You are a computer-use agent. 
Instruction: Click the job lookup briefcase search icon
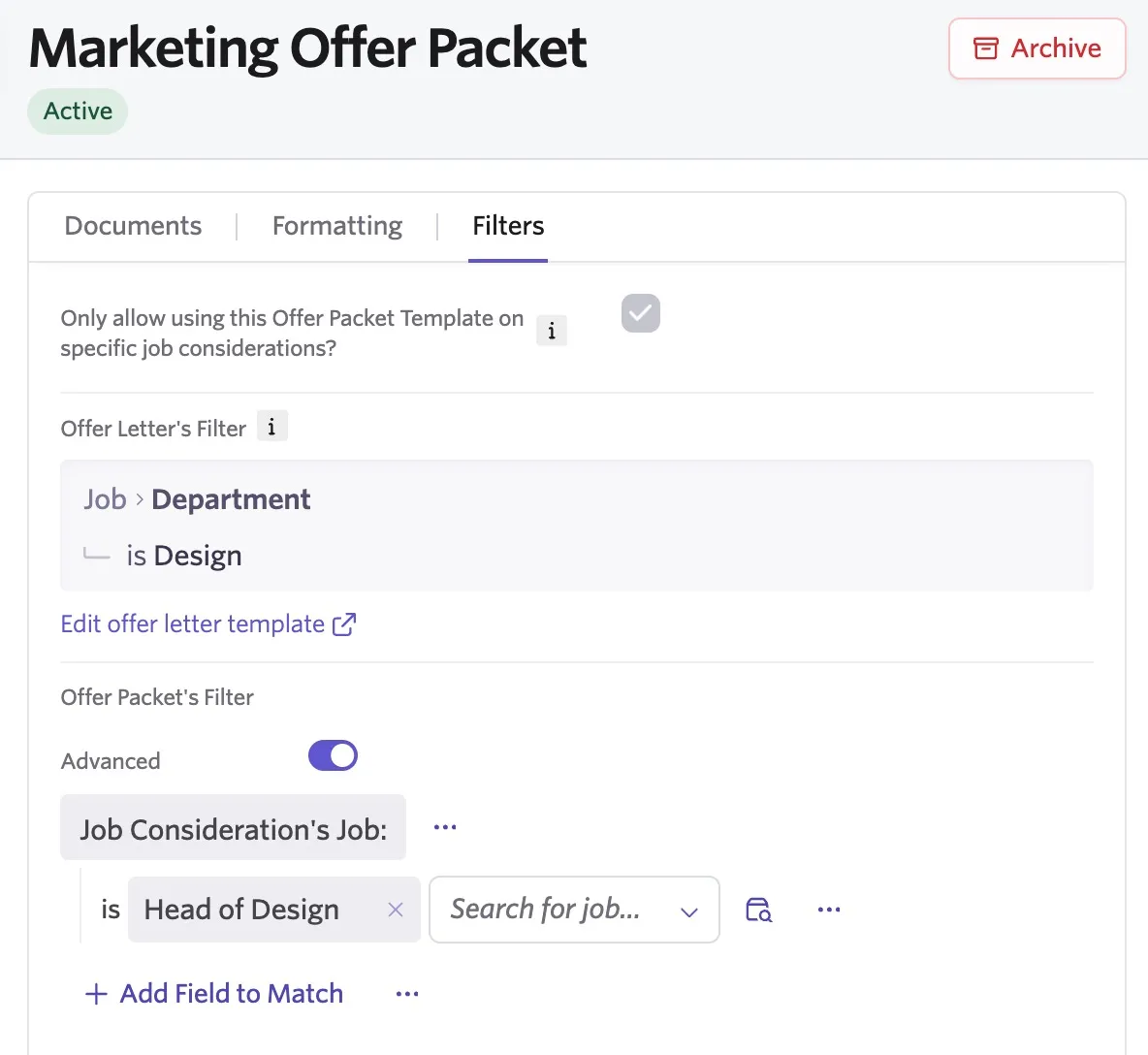[758, 910]
